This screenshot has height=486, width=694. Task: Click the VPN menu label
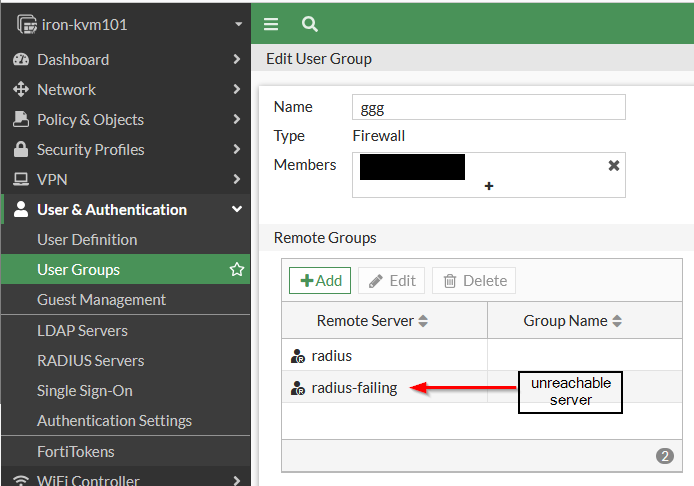coord(52,180)
